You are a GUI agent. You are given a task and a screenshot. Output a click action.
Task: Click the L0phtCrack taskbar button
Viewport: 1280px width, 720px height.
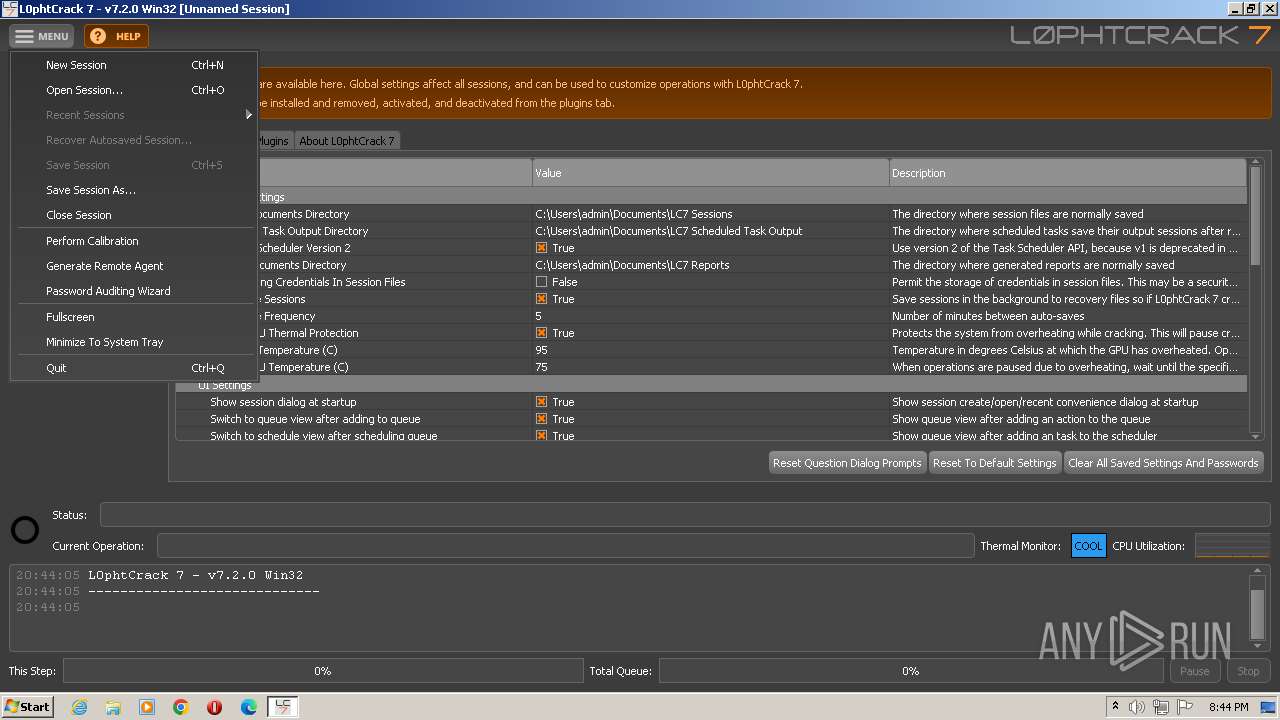coord(283,707)
